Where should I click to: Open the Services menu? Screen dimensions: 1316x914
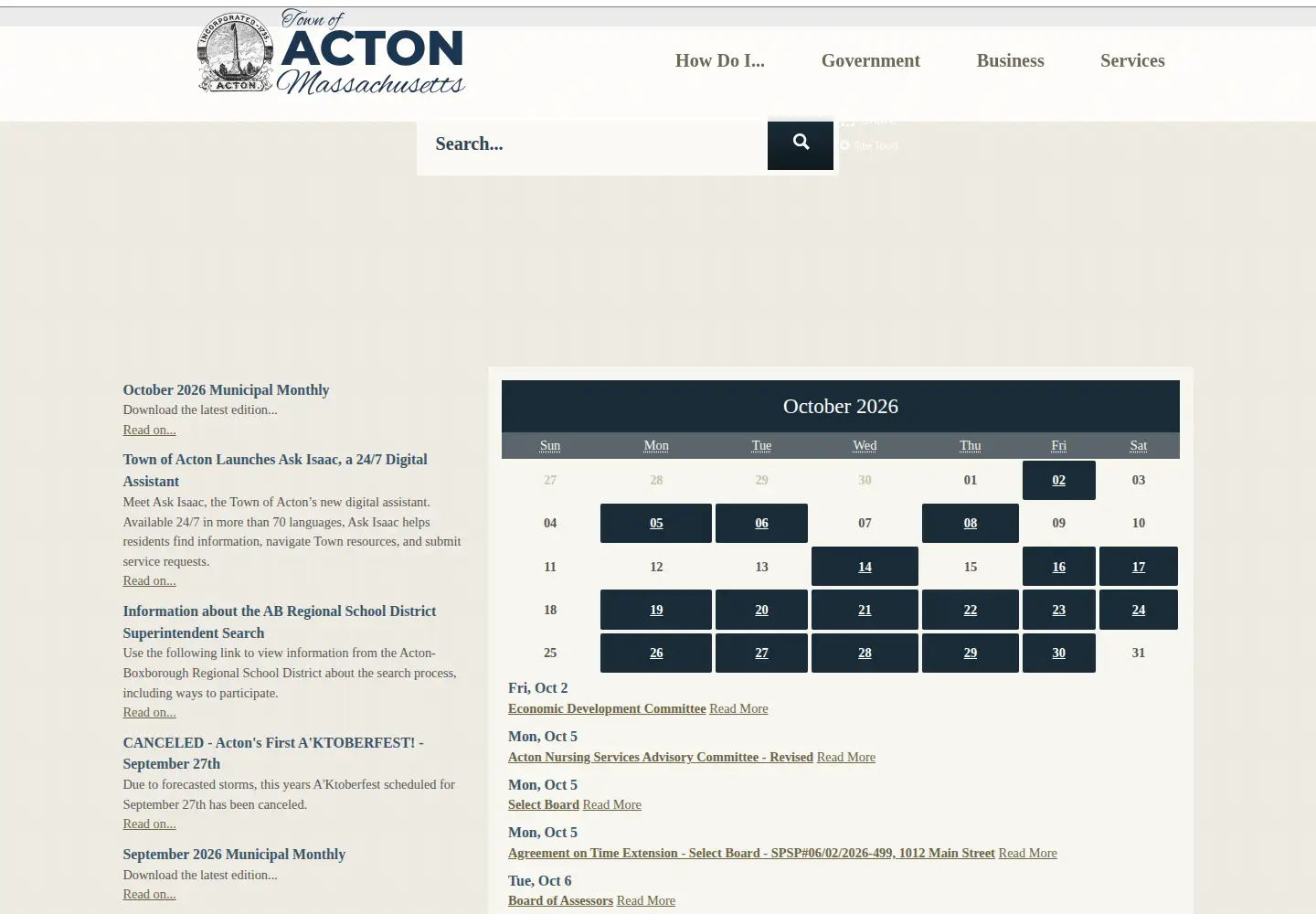1132,60
